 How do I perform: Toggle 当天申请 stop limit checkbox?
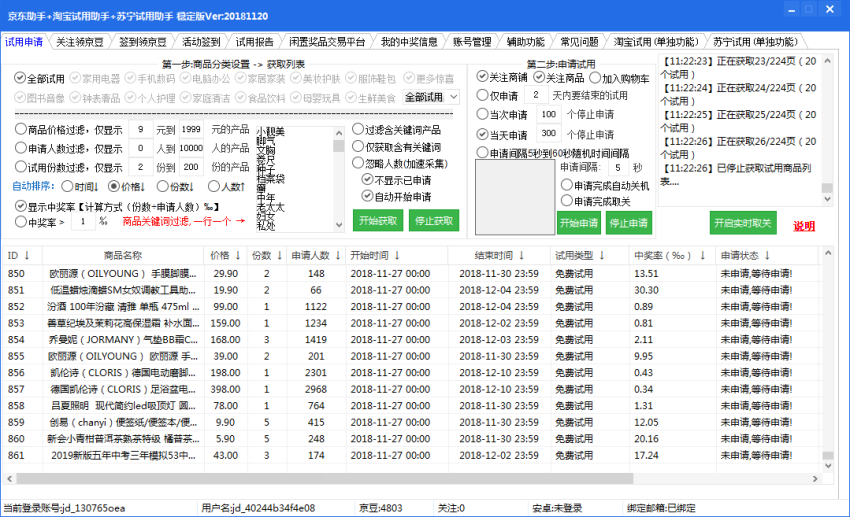482,134
